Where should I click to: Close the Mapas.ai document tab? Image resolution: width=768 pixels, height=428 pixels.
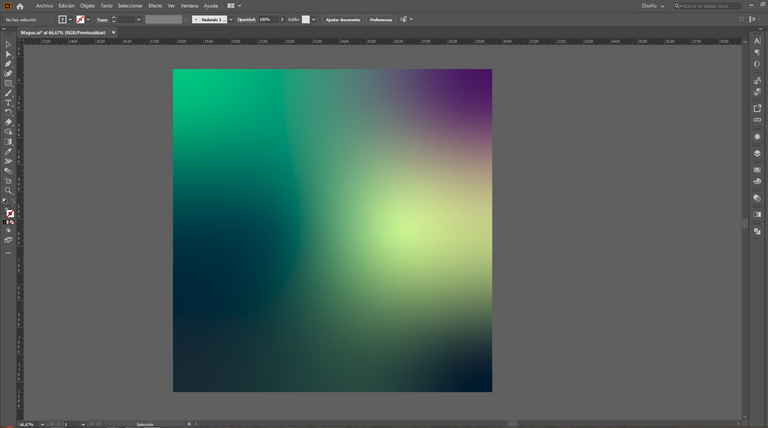tap(114, 32)
